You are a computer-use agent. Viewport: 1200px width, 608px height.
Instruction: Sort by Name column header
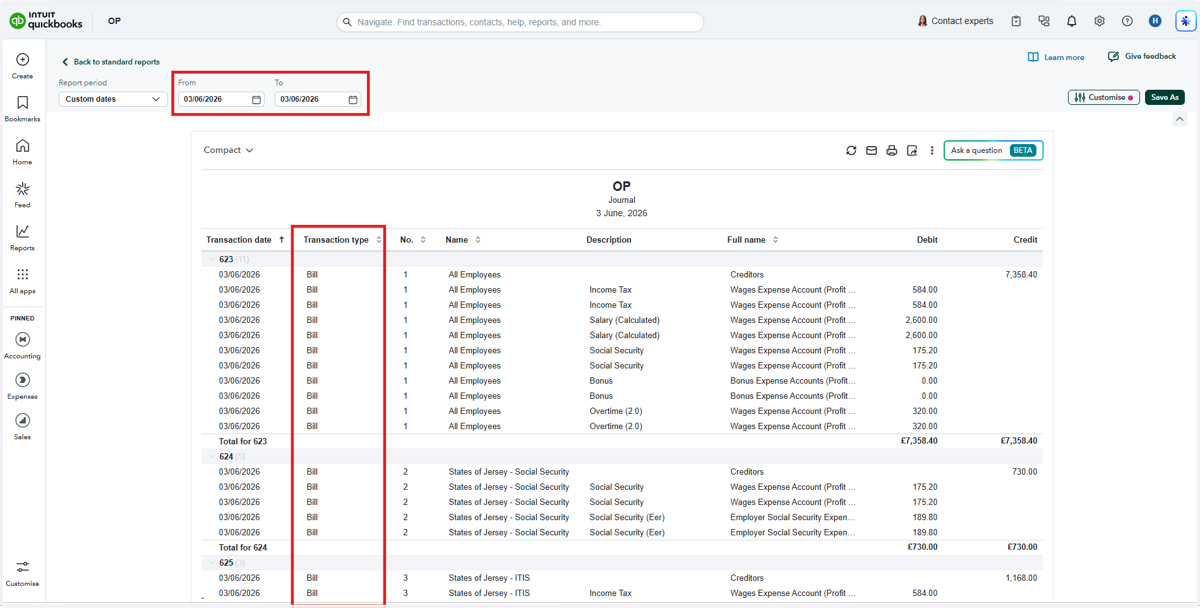(463, 240)
